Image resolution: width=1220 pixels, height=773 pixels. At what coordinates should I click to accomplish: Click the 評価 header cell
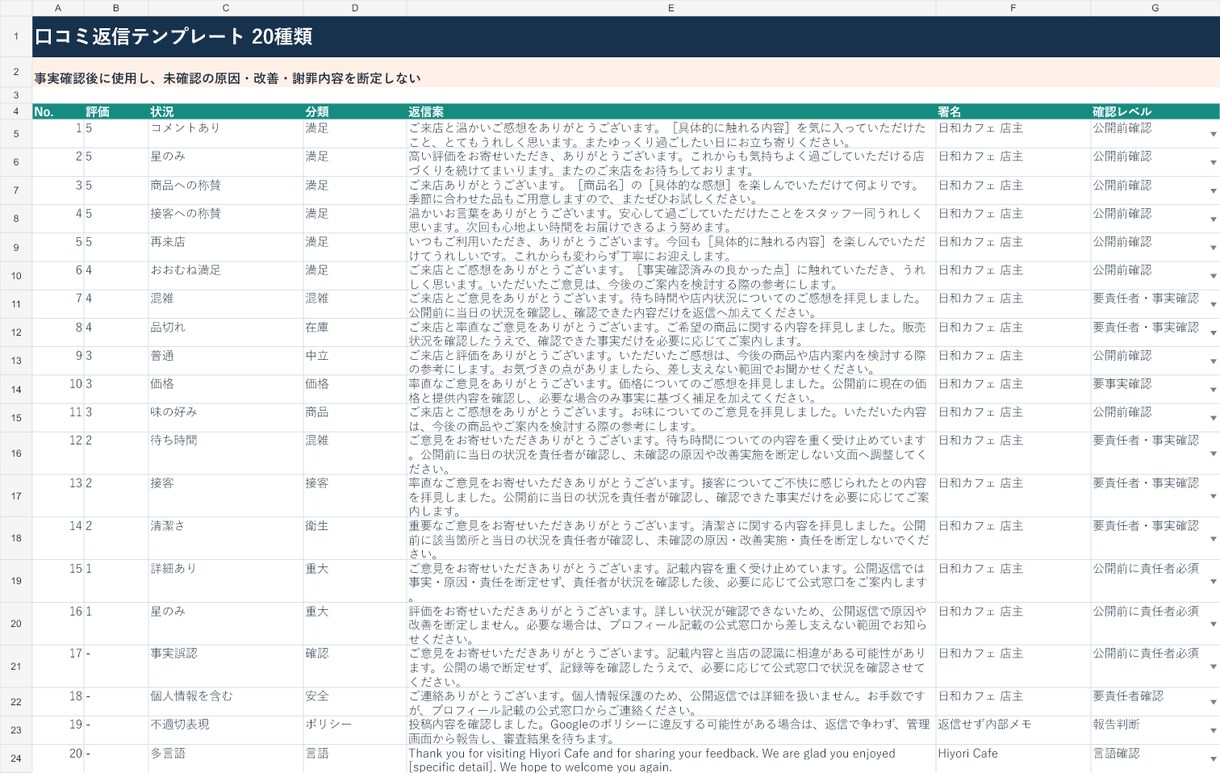116,112
